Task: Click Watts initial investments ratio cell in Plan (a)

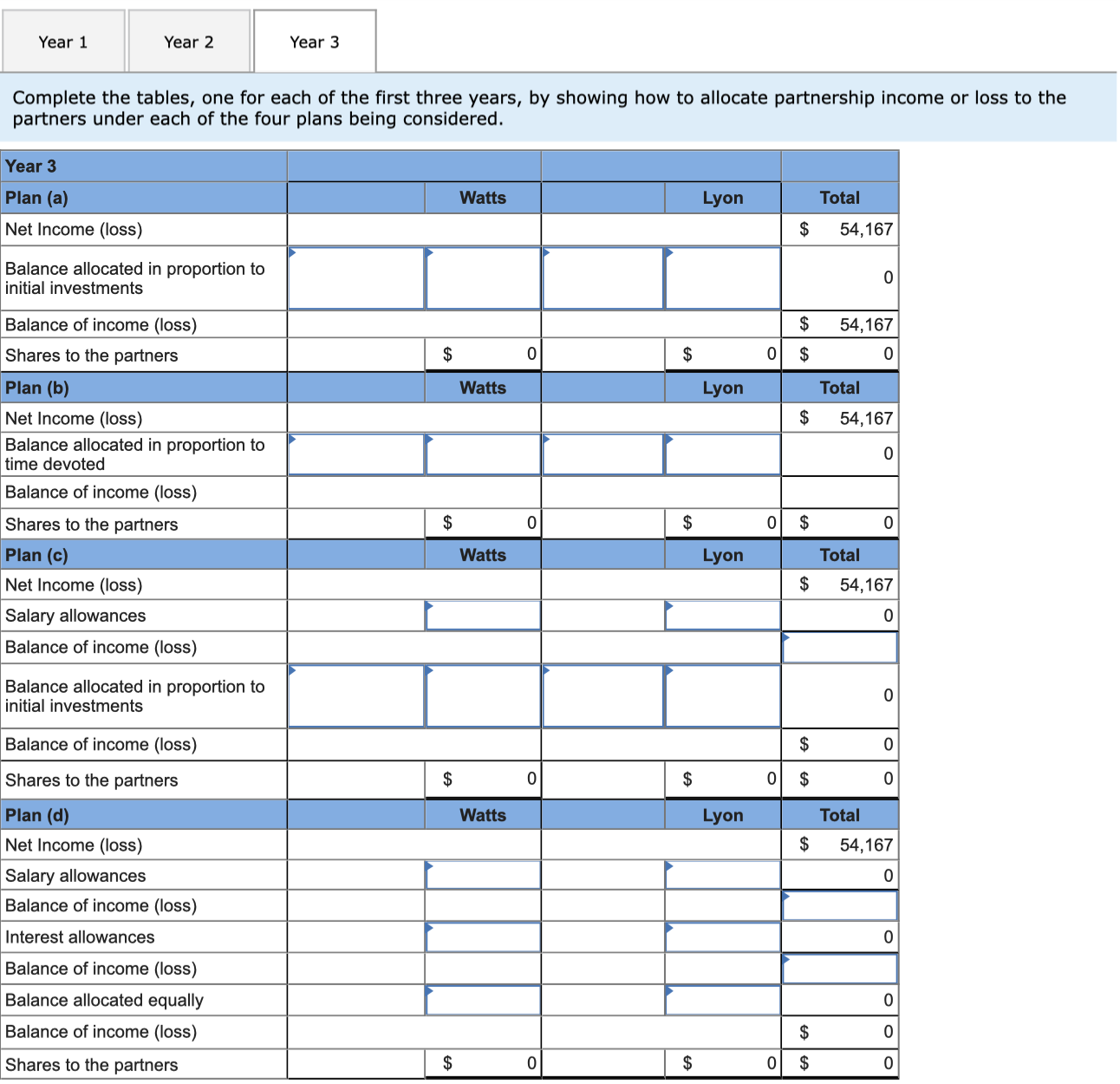Action: pos(355,278)
